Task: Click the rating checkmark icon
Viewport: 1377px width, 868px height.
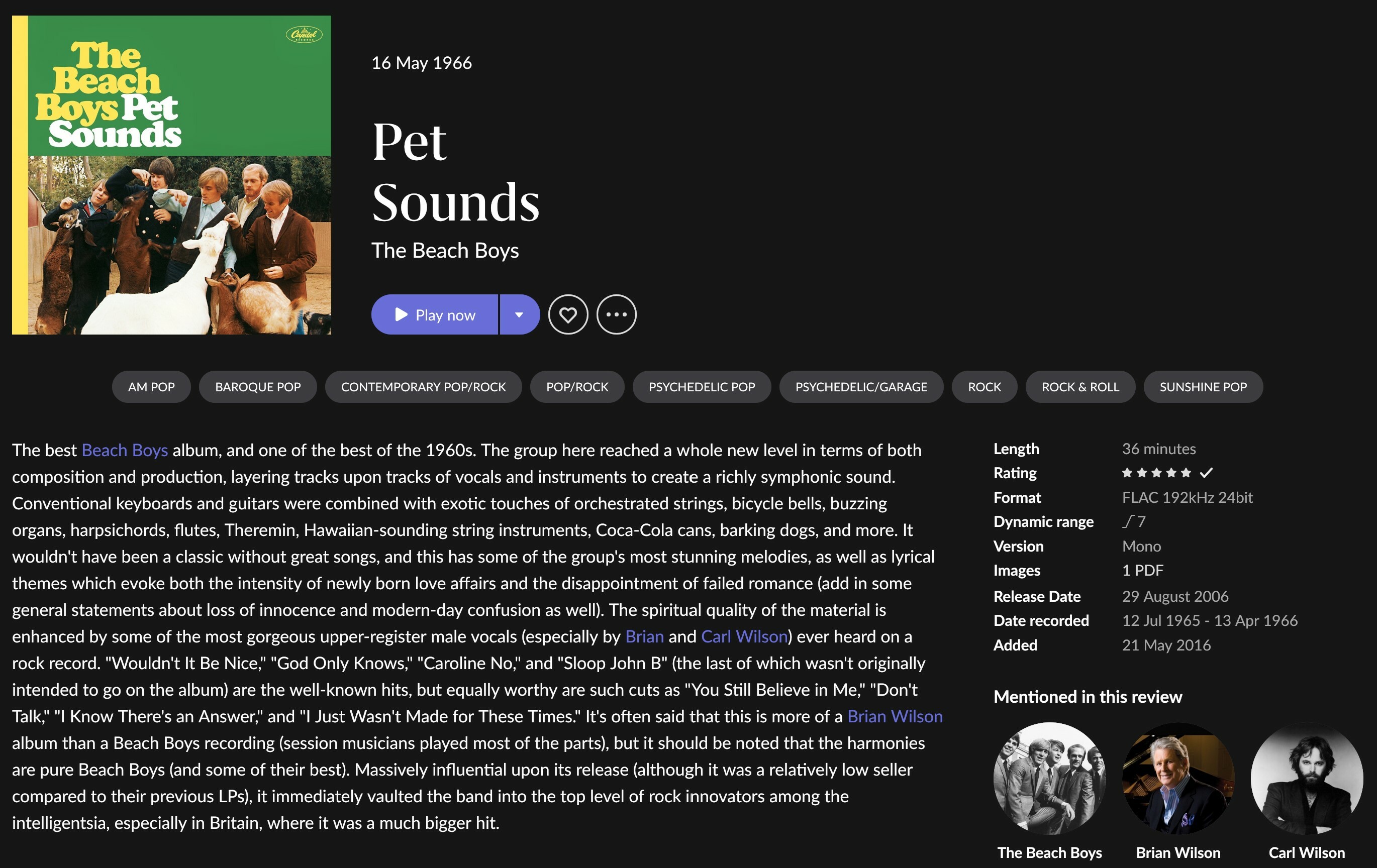Action: coord(1206,473)
